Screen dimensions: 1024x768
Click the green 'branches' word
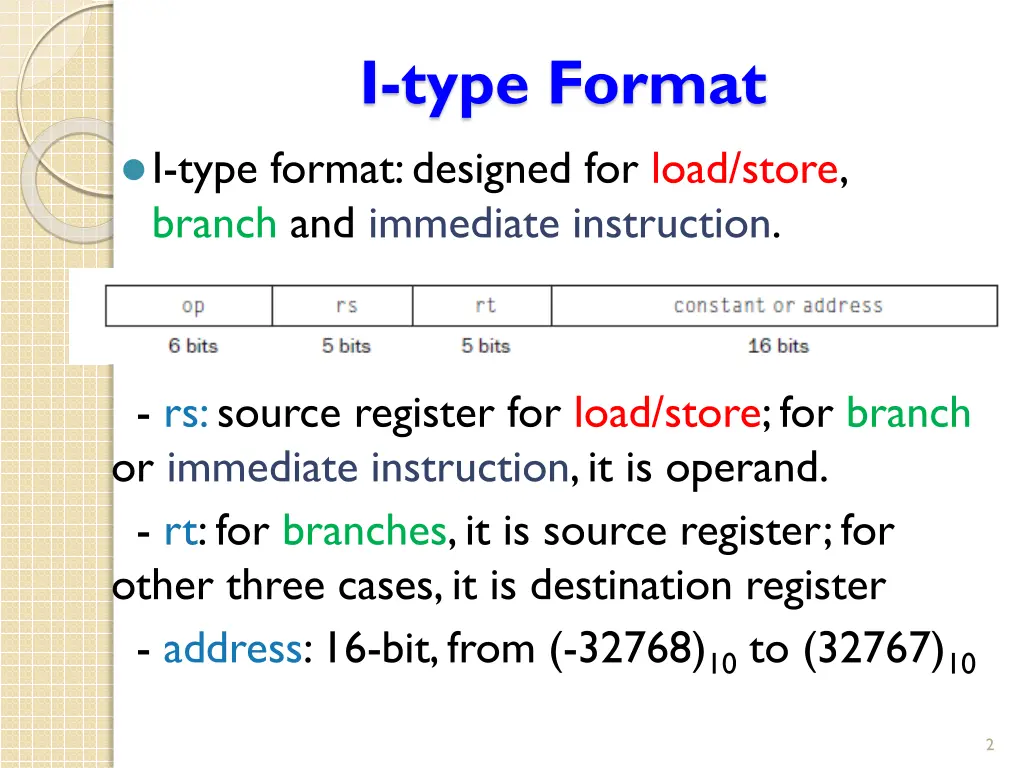364,530
